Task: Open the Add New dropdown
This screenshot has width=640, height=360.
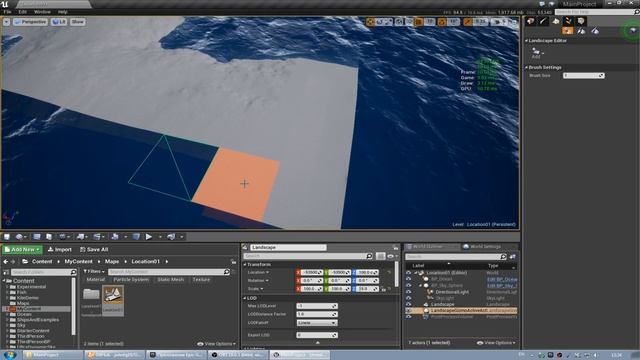Action: click(22, 249)
